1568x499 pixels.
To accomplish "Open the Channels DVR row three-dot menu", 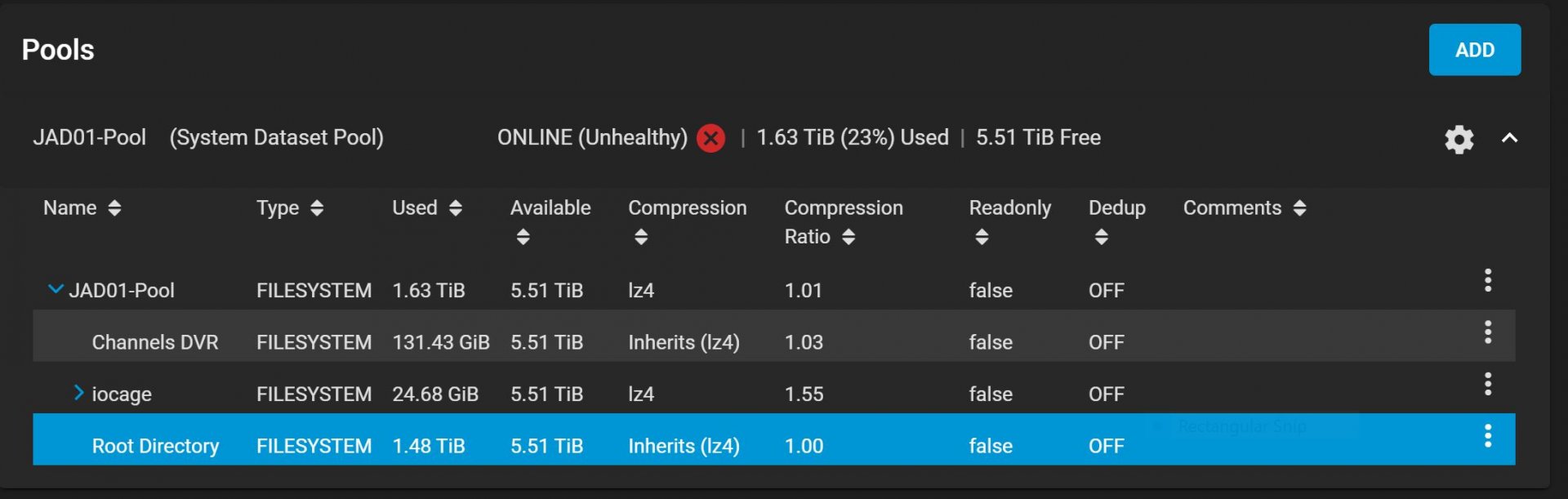I will [x=1487, y=332].
